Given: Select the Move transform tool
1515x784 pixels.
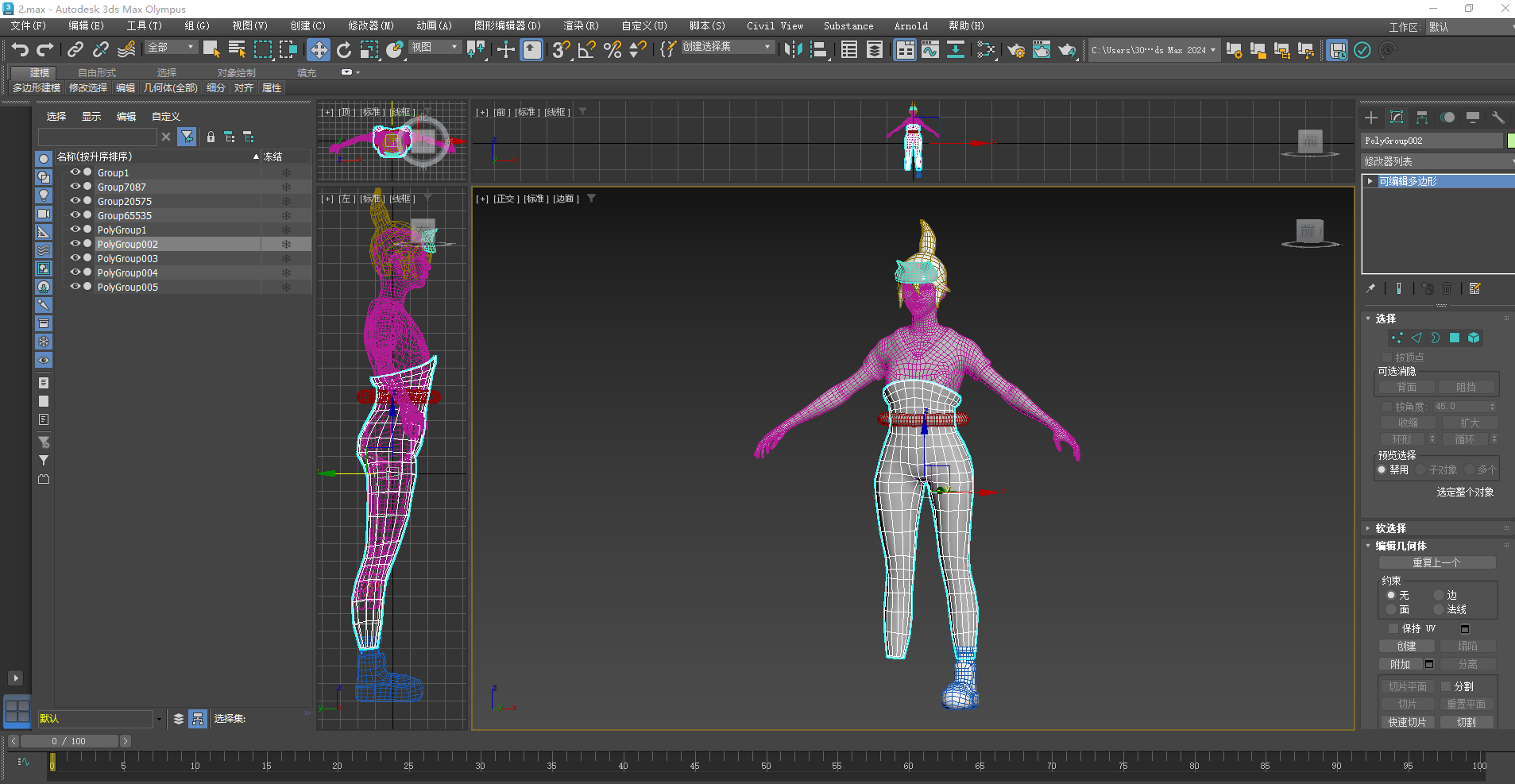Looking at the screenshot, I should [x=318, y=50].
